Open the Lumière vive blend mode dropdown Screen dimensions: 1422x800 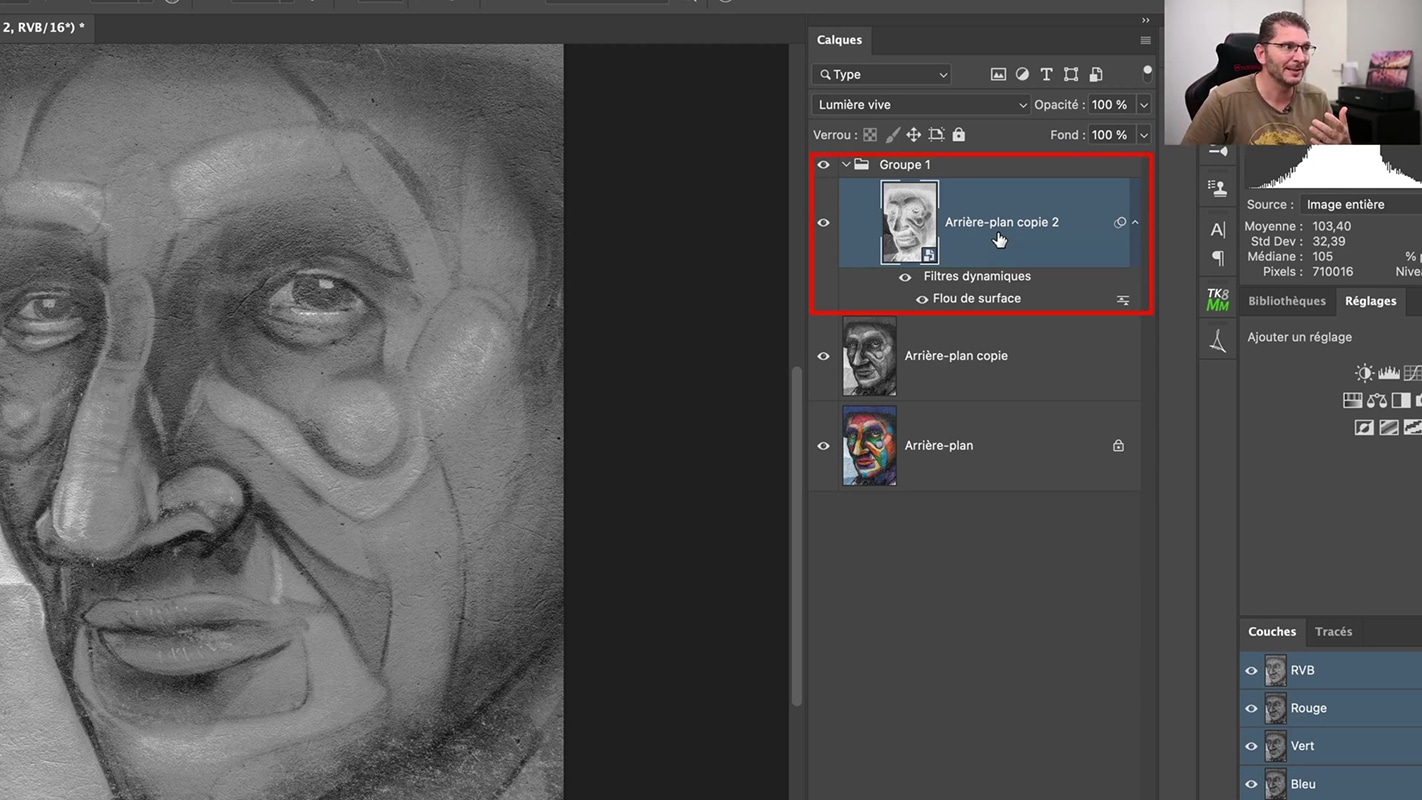[920, 104]
